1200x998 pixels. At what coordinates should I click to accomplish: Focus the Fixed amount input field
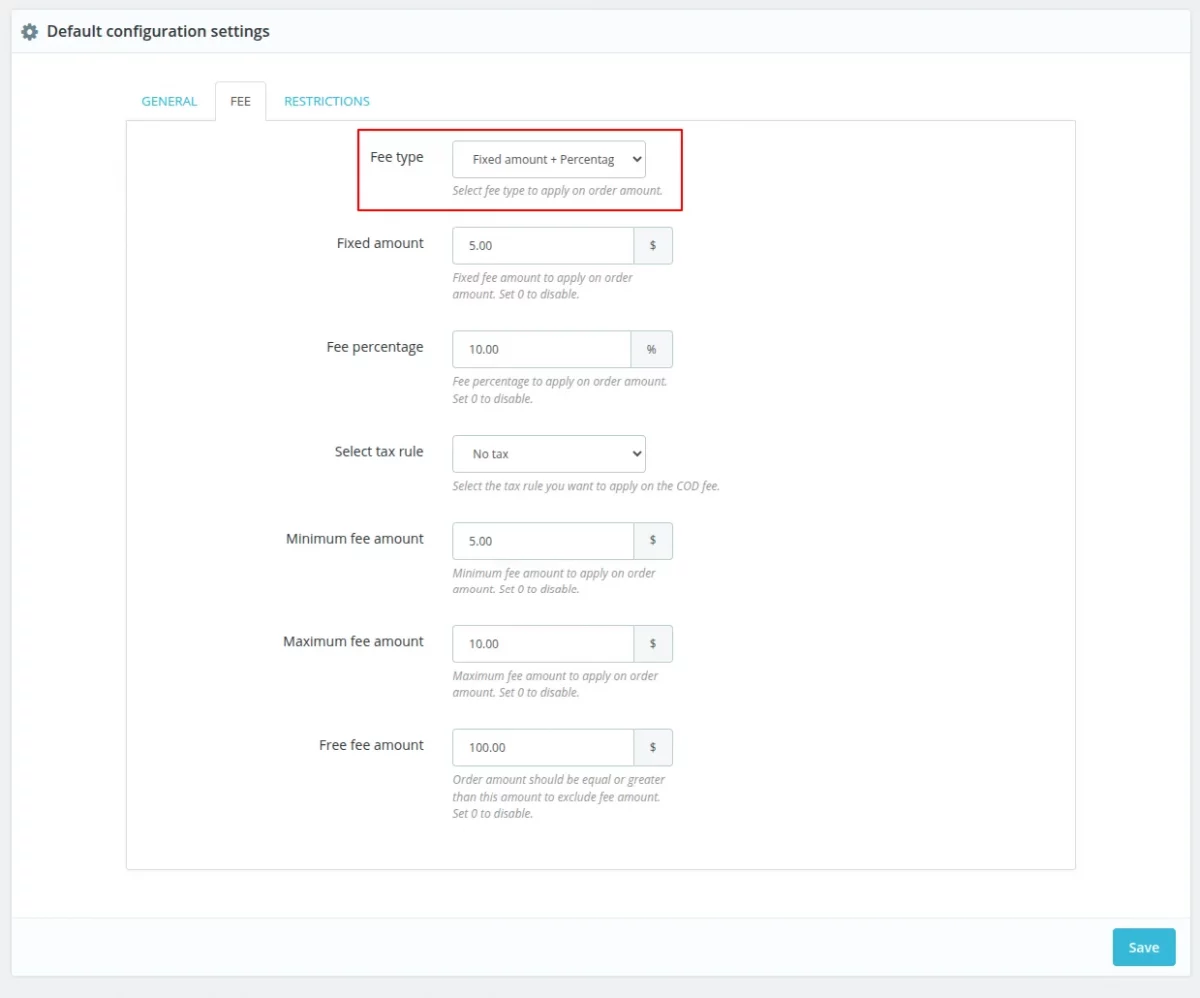pos(543,245)
